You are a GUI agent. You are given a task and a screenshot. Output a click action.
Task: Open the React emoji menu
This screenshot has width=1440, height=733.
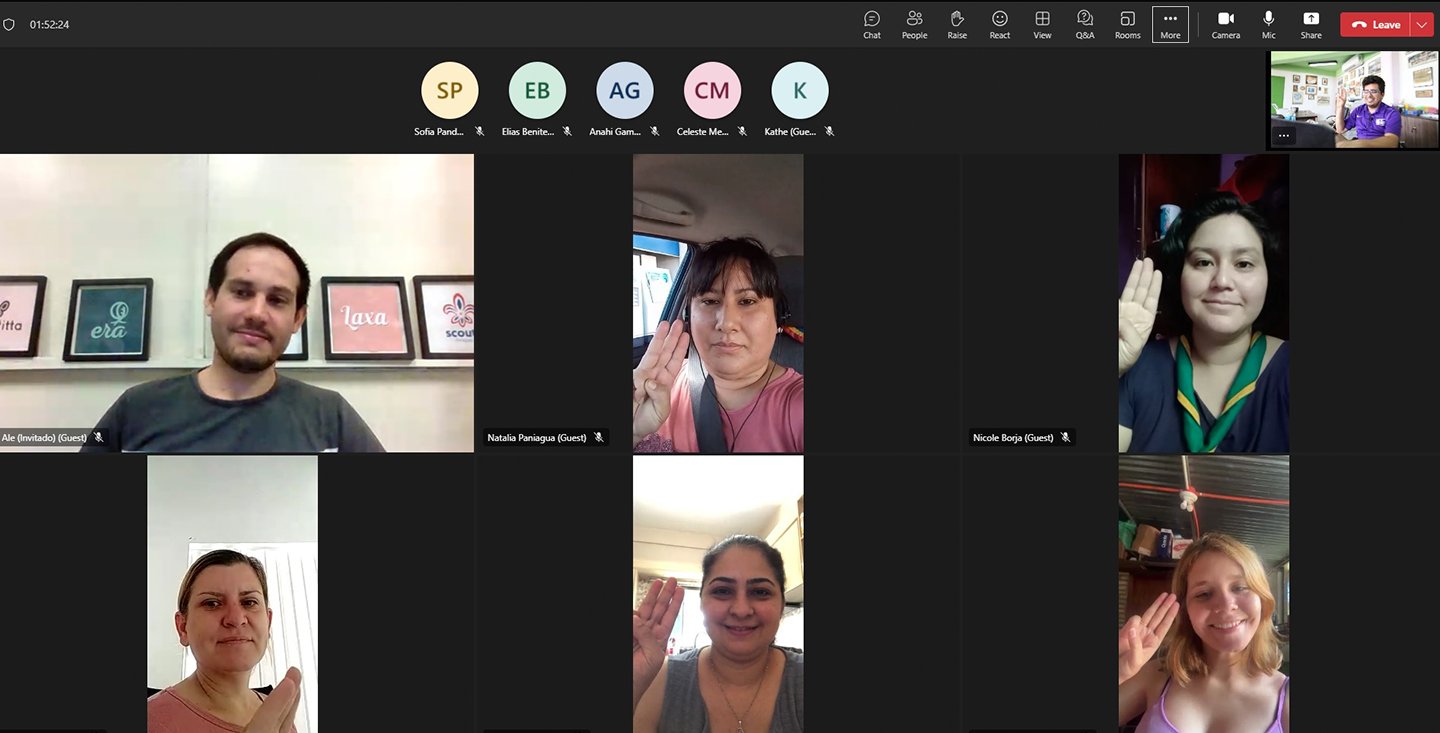click(x=999, y=24)
